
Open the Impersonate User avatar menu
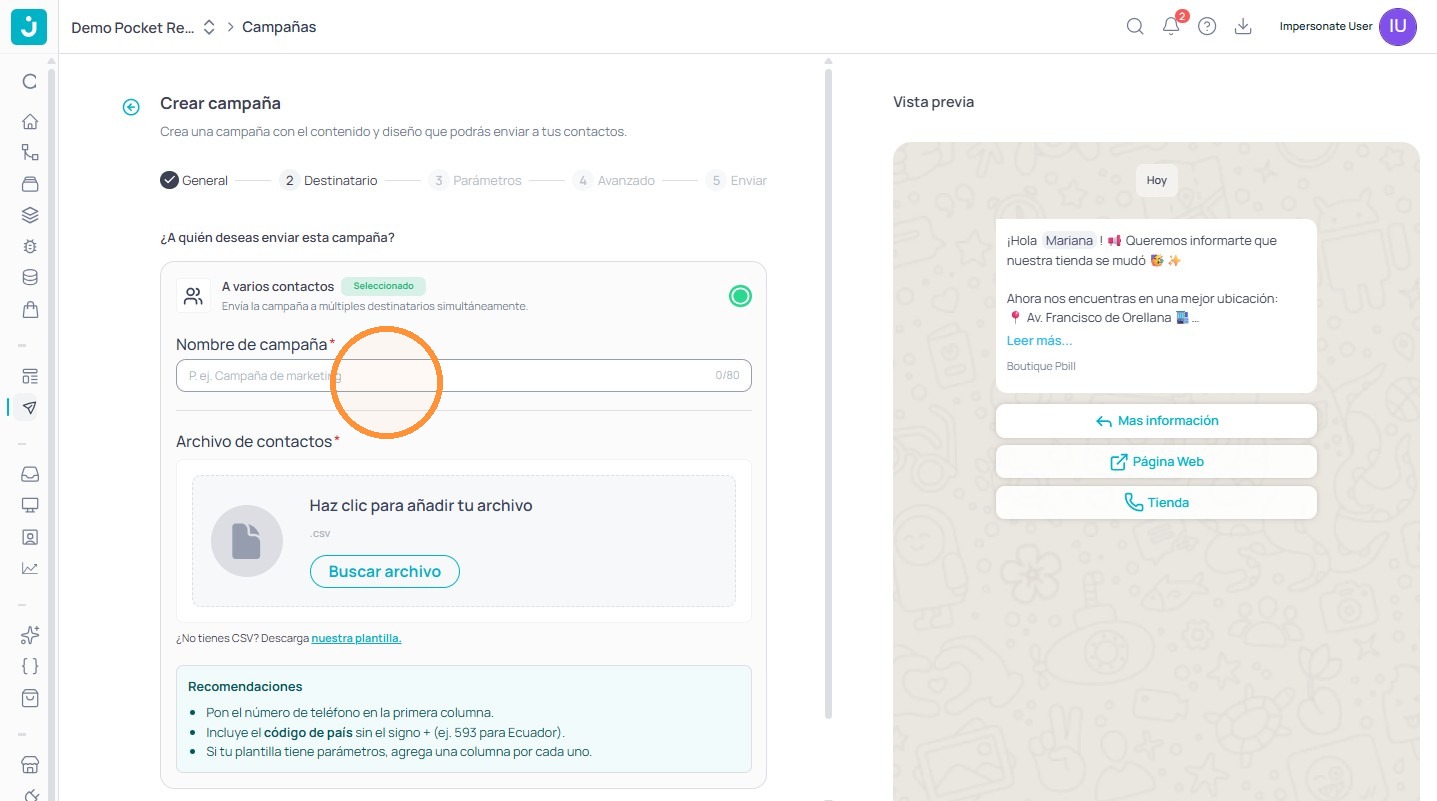point(1398,27)
